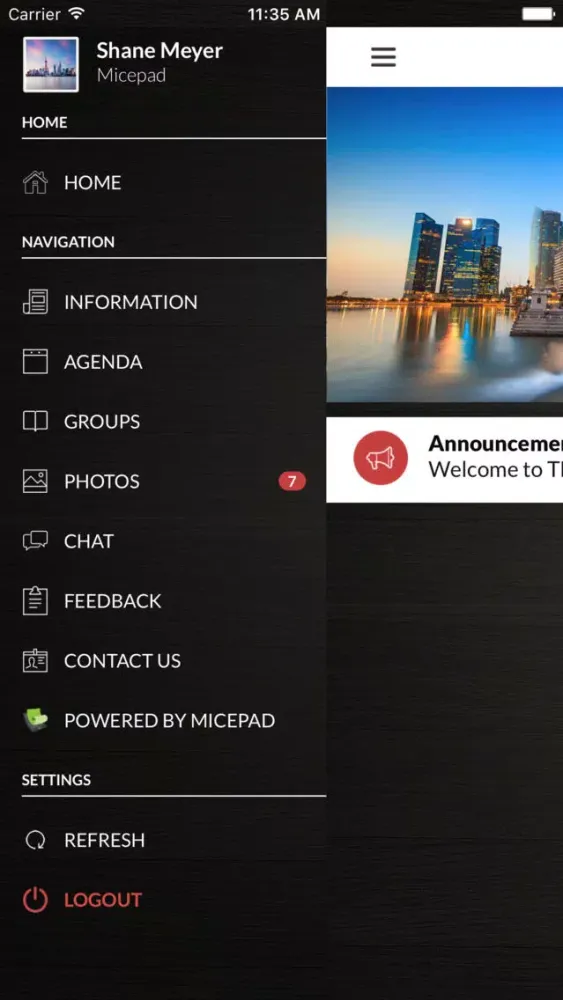Tap the Wi-Fi status icon
This screenshot has height=1000, width=563.
[77, 13]
